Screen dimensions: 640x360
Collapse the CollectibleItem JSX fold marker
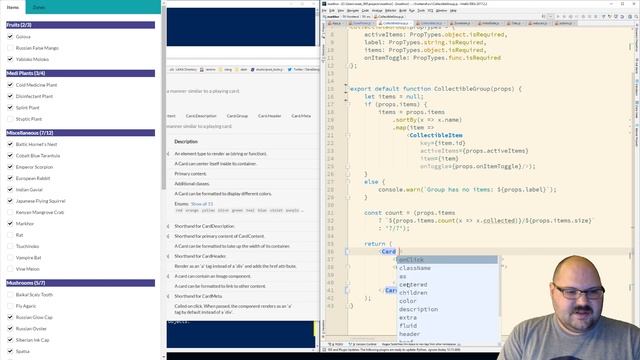(x=349, y=136)
